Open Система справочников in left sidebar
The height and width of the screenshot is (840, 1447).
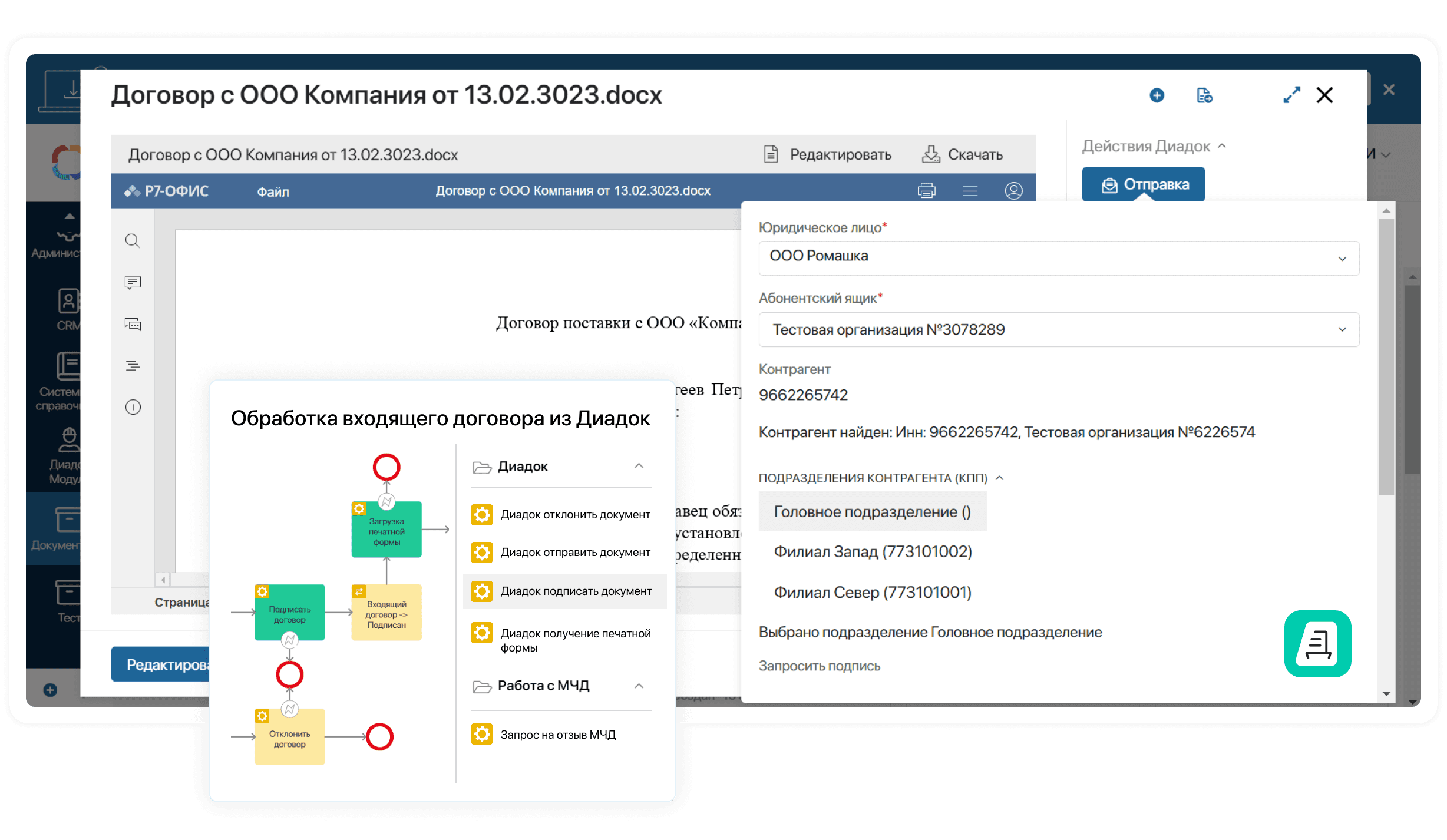click(x=58, y=383)
